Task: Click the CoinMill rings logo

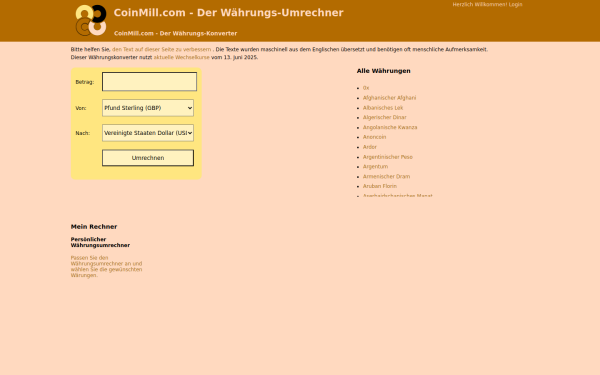Action: coord(91,20)
